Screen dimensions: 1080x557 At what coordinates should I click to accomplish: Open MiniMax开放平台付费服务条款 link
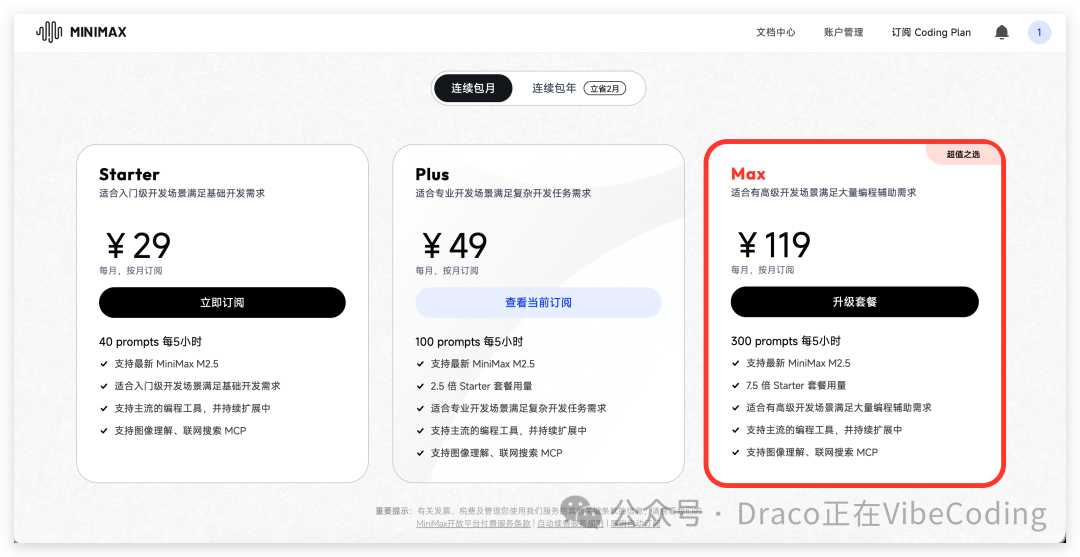click(x=474, y=523)
